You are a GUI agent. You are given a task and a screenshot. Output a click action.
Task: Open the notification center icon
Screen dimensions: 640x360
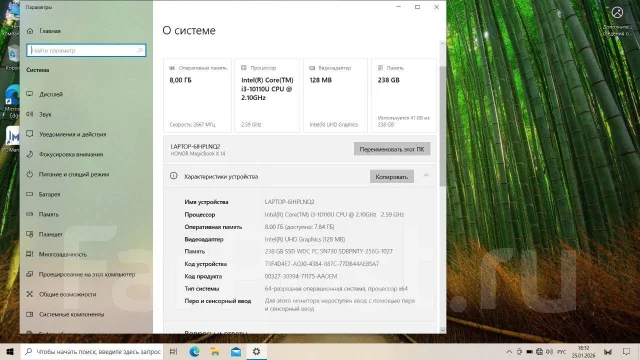pos(627,352)
